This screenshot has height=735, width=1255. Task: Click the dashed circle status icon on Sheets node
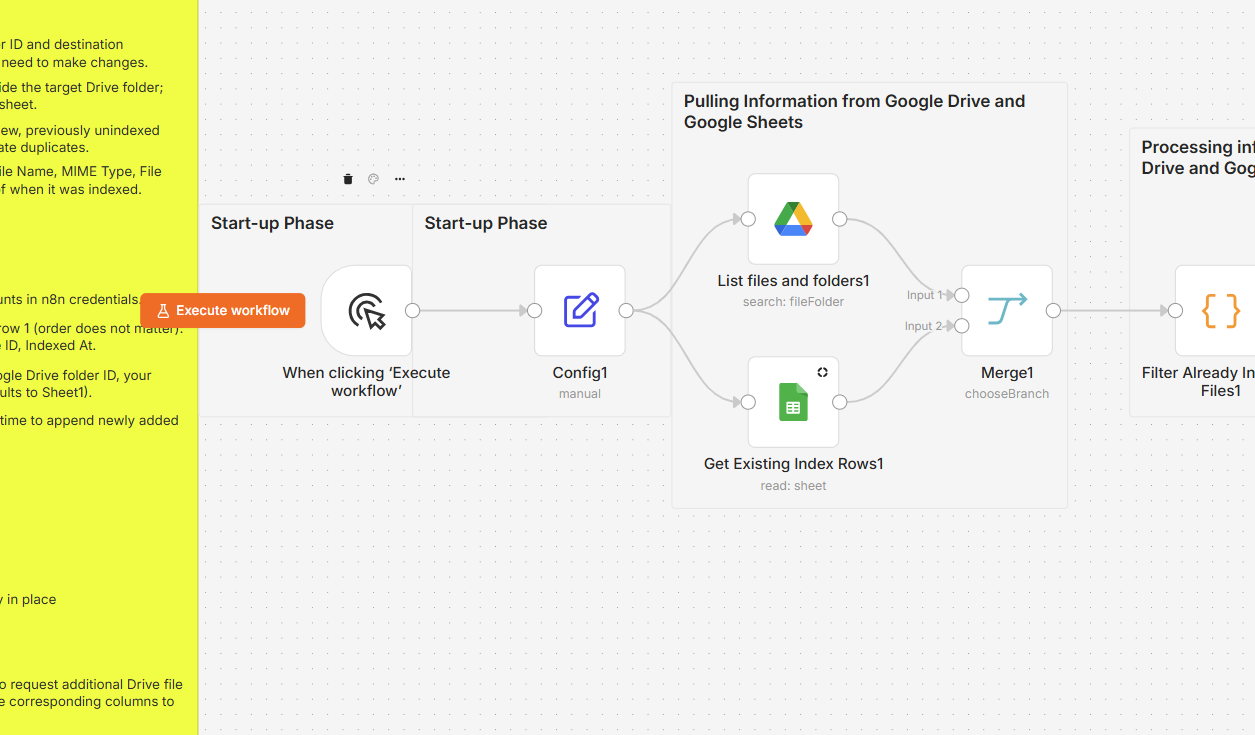point(822,372)
